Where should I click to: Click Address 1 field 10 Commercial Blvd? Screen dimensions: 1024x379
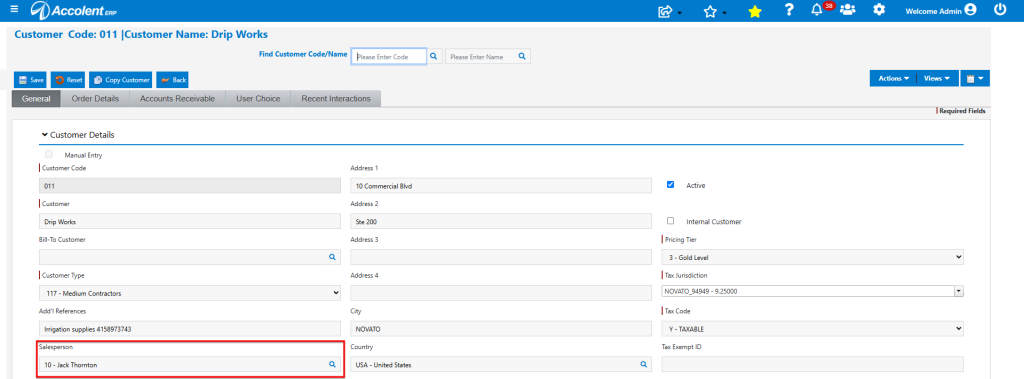point(501,186)
